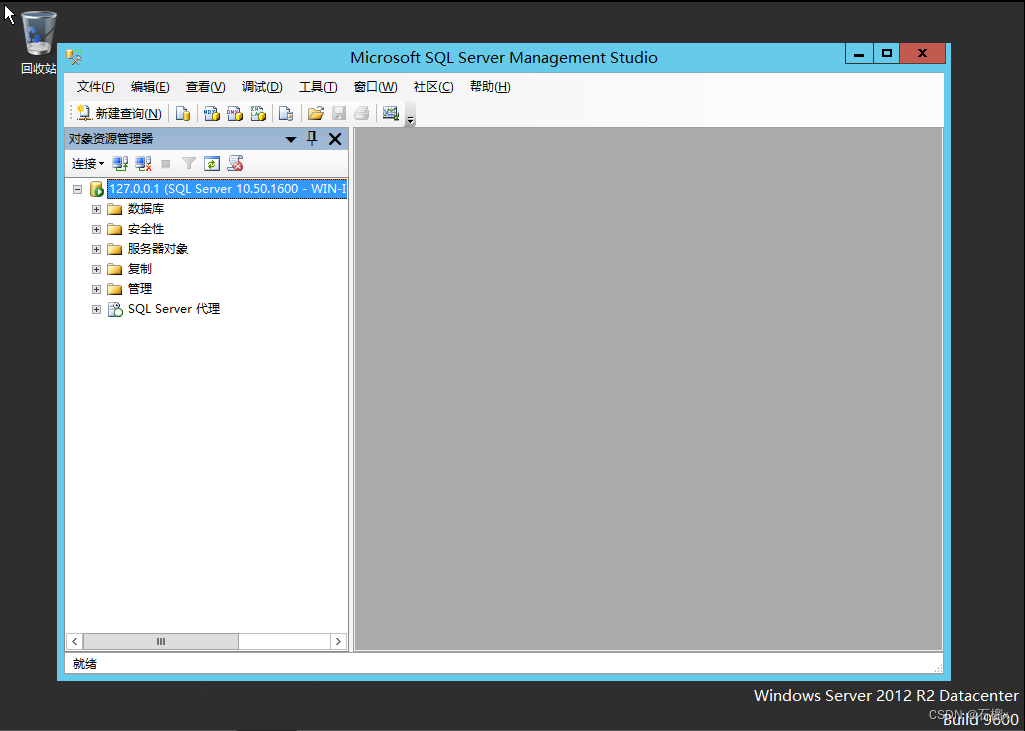
Task: Select the 复制 tree item
Action: [x=139, y=269]
